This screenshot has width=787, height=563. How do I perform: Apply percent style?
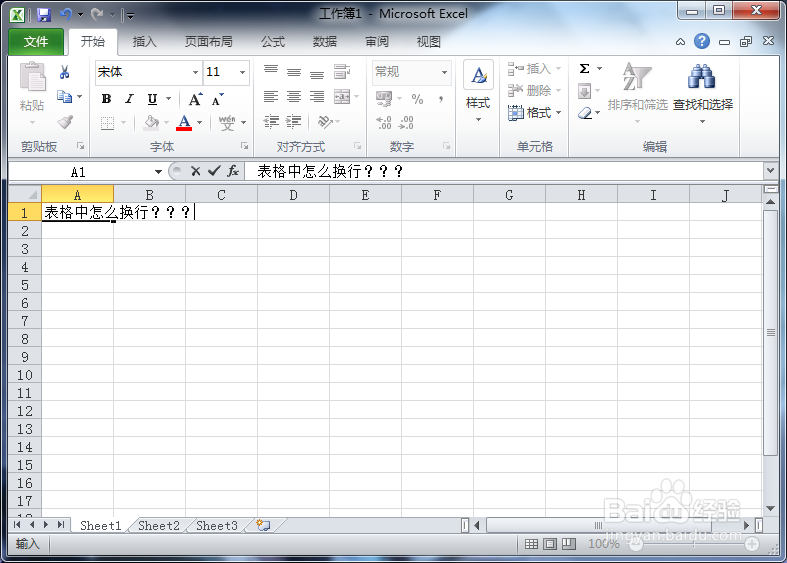[x=418, y=99]
